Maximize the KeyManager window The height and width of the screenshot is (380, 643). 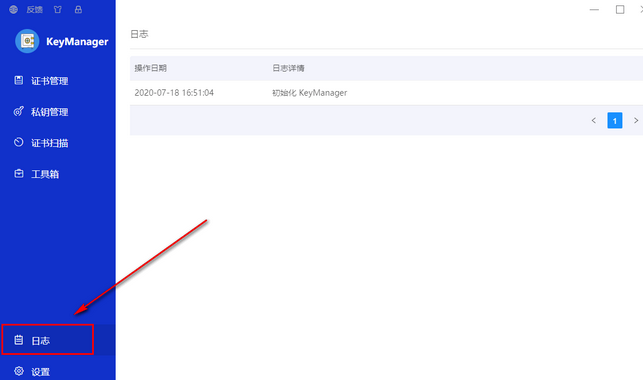(x=620, y=9)
